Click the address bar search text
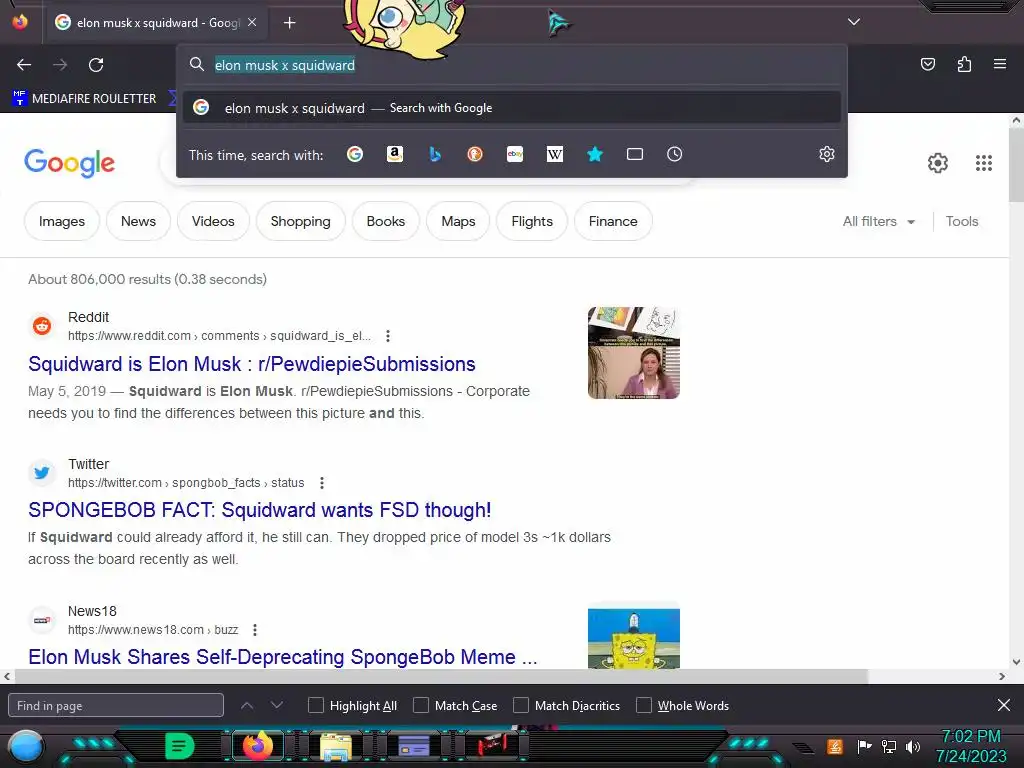 click(285, 65)
